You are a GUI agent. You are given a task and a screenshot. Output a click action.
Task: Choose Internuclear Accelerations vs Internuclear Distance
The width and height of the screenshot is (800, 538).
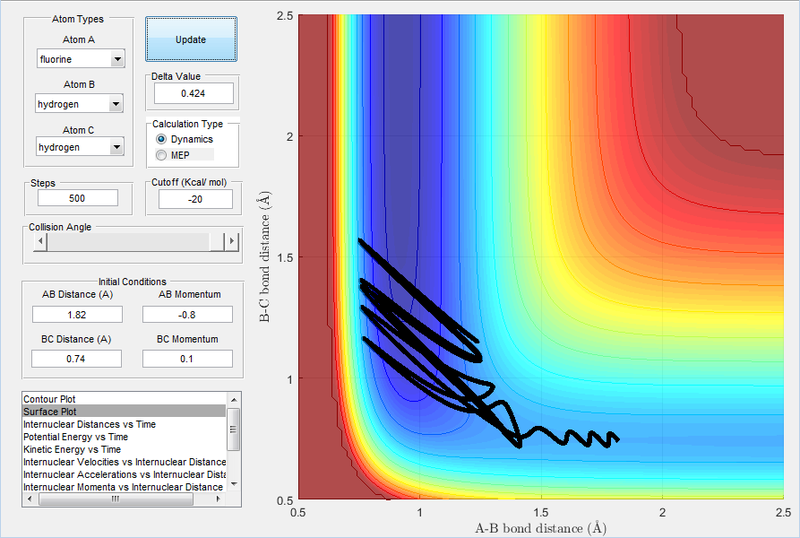(124, 475)
